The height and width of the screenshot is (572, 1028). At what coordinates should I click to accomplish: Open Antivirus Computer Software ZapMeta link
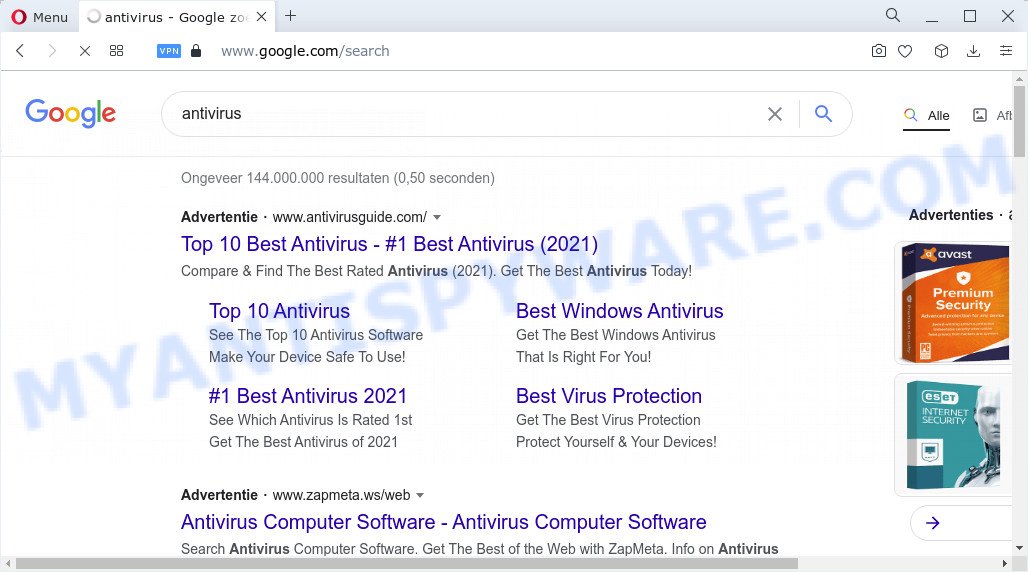click(444, 522)
